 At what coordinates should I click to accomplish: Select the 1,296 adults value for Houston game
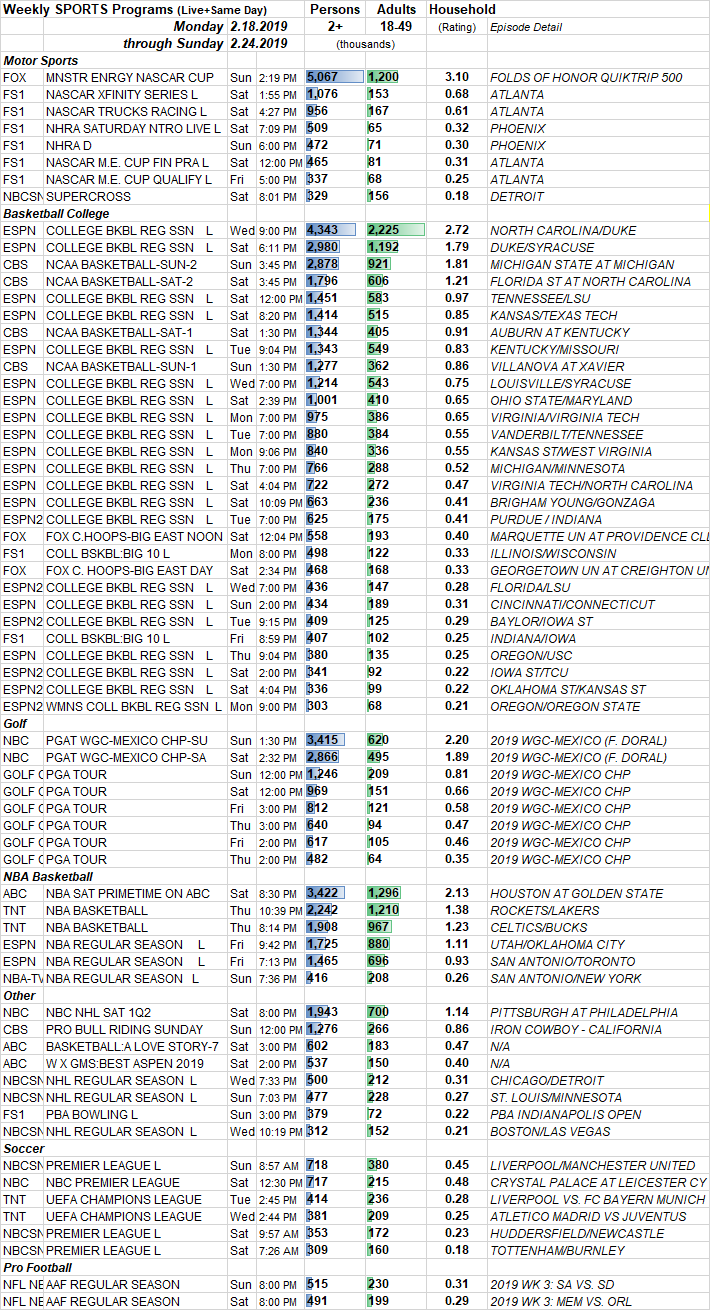coord(384,893)
